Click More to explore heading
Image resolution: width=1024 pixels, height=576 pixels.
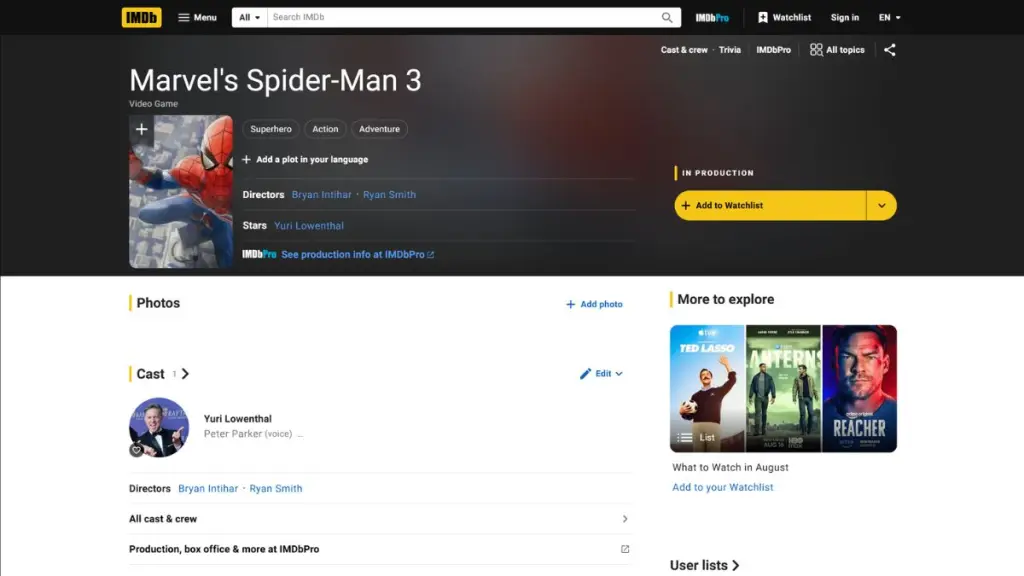click(x=726, y=299)
